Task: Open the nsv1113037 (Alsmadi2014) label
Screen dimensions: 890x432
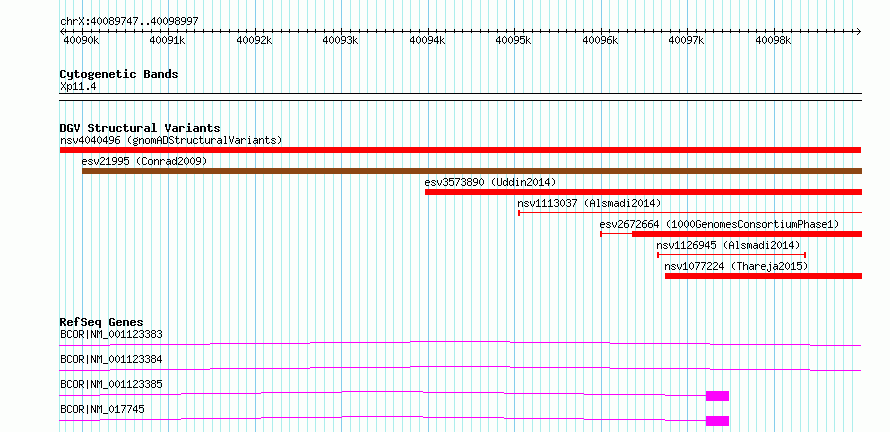Action: coord(589,203)
